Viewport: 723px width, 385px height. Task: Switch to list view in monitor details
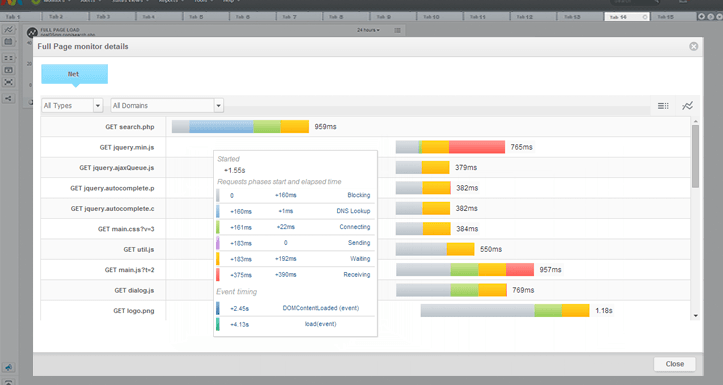663,106
